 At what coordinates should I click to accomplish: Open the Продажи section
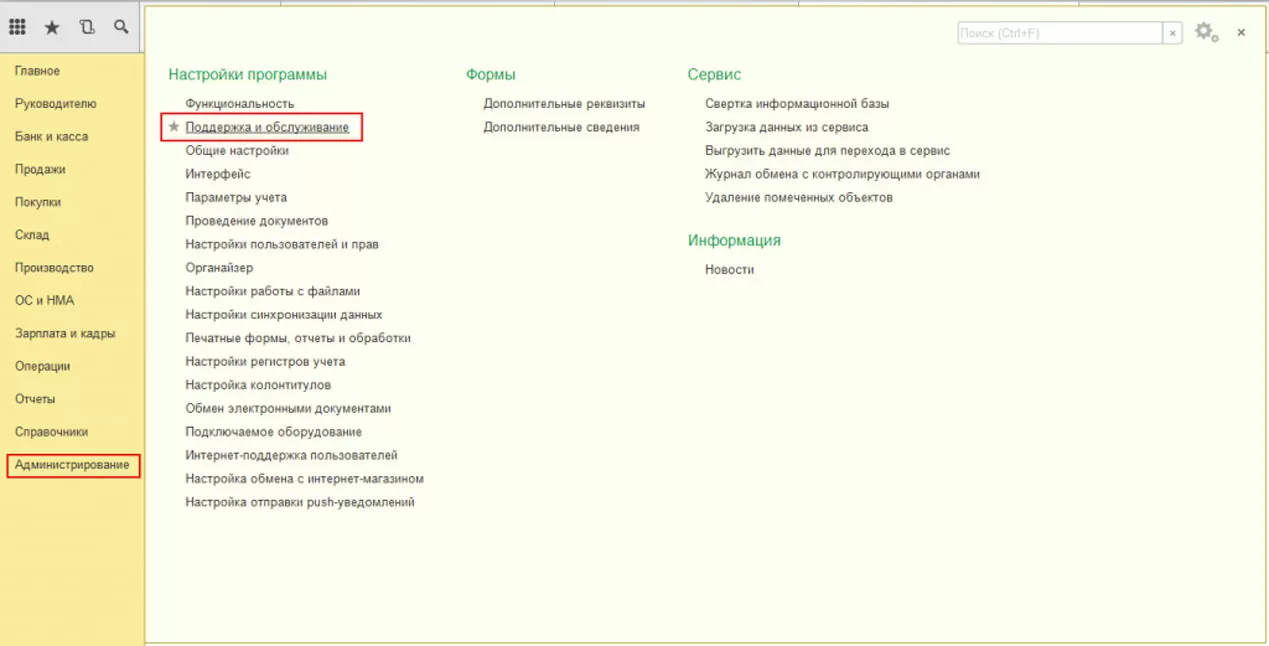click(x=40, y=170)
